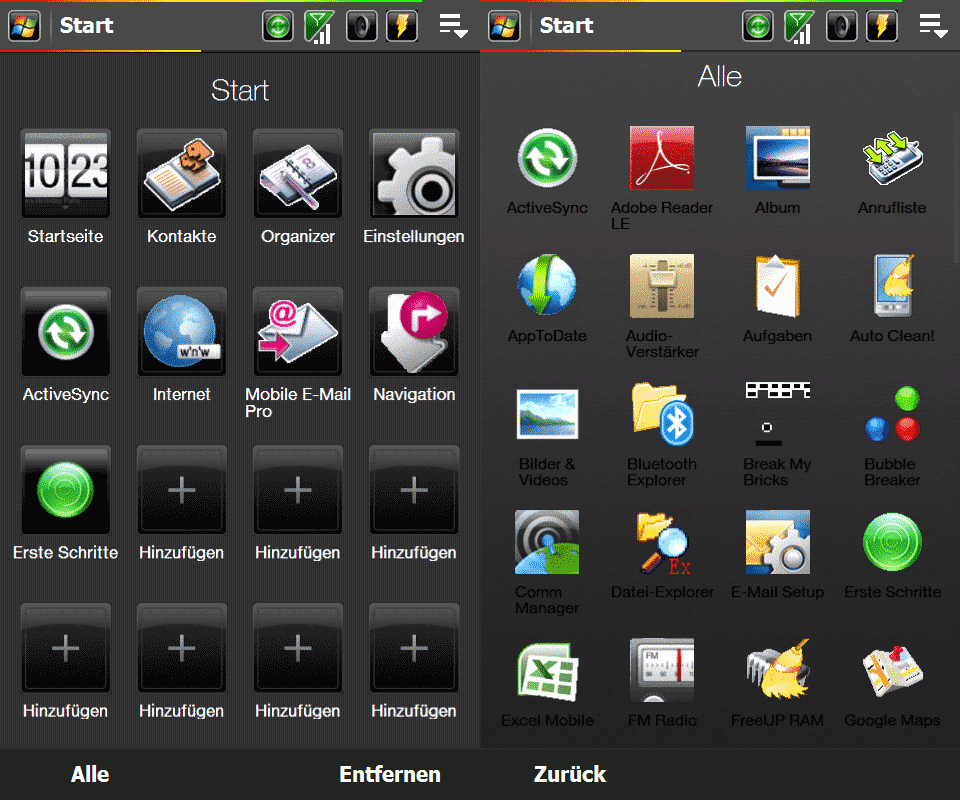The height and width of the screenshot is (800, 960).
Task: Open the Internet globe browser
Action: click(x=182, y=332)
